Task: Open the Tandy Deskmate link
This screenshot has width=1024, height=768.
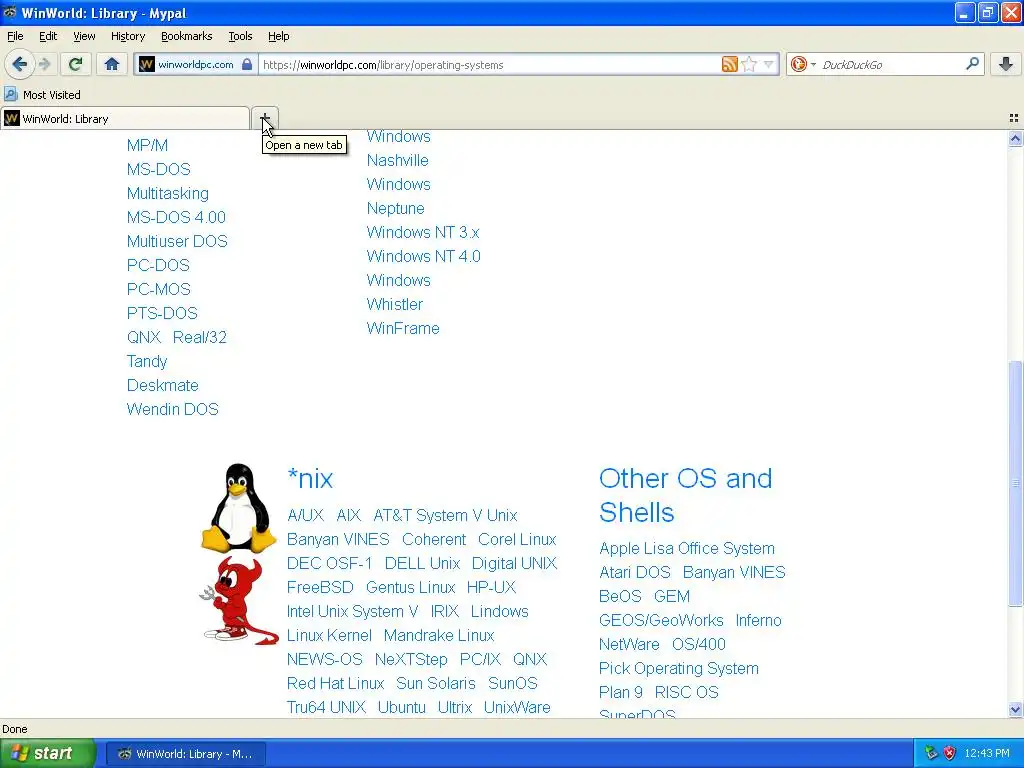Action: pyautogui.click(x=163, y=373)
